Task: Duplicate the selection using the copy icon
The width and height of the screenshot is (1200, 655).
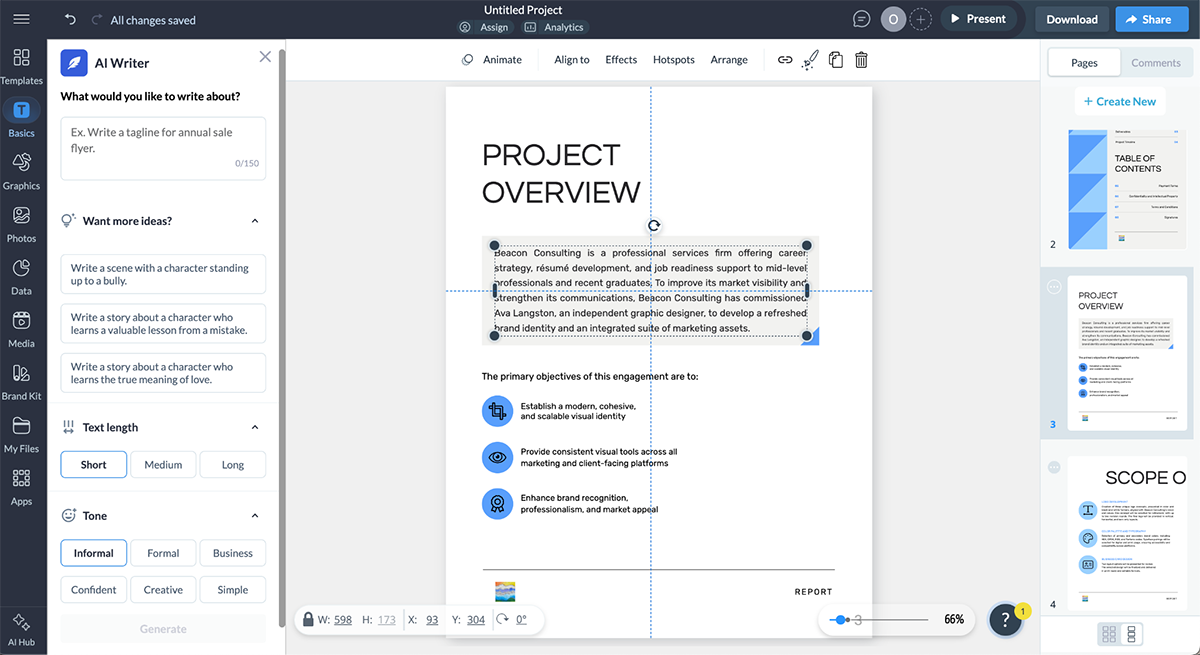Action: point(836,60)
